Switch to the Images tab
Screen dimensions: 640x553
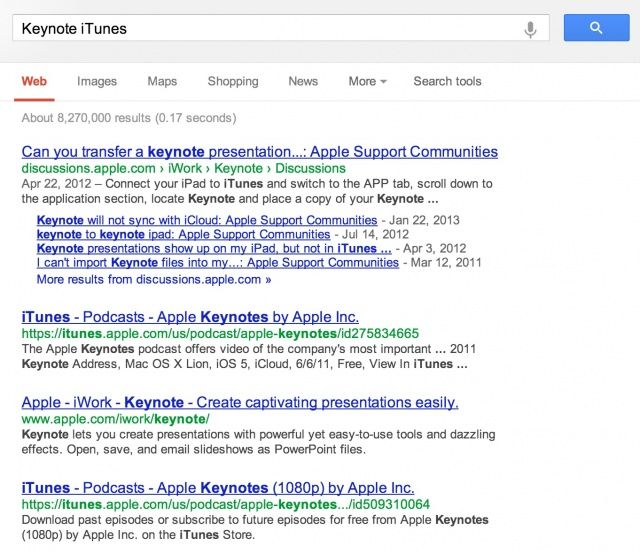click(97, 81)
